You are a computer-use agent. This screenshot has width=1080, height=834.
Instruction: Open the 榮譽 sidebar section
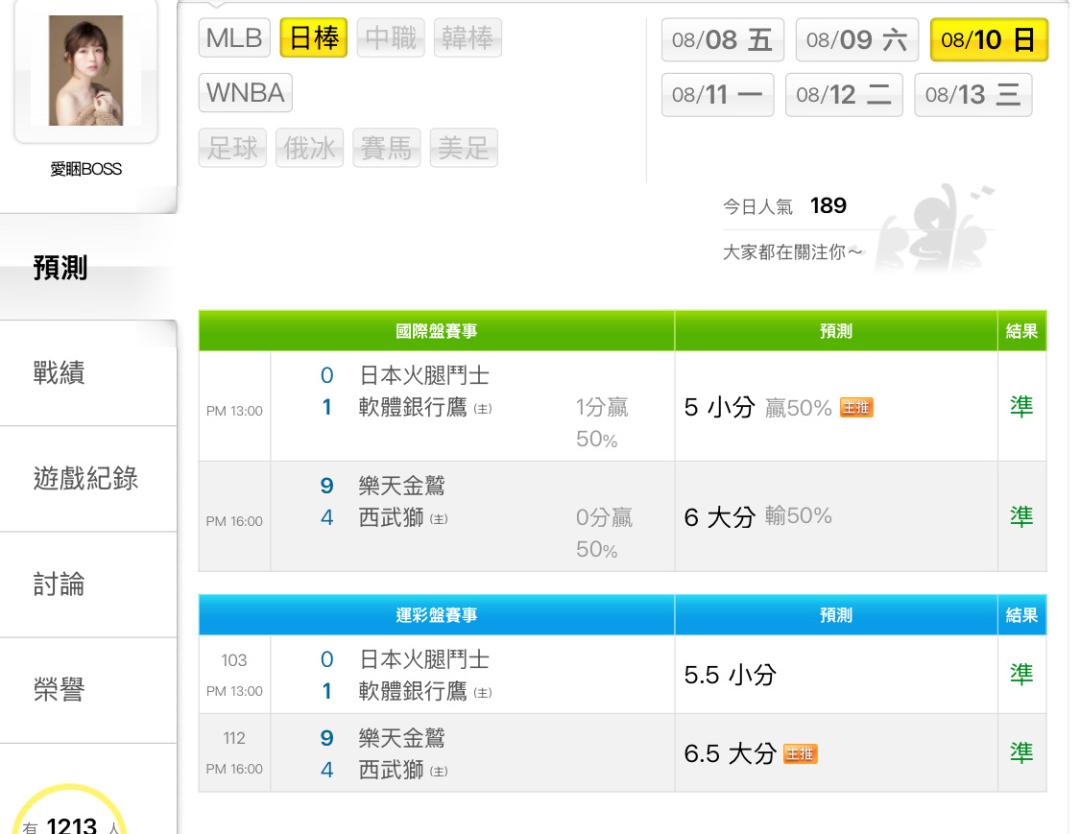(x=88, y=690)
